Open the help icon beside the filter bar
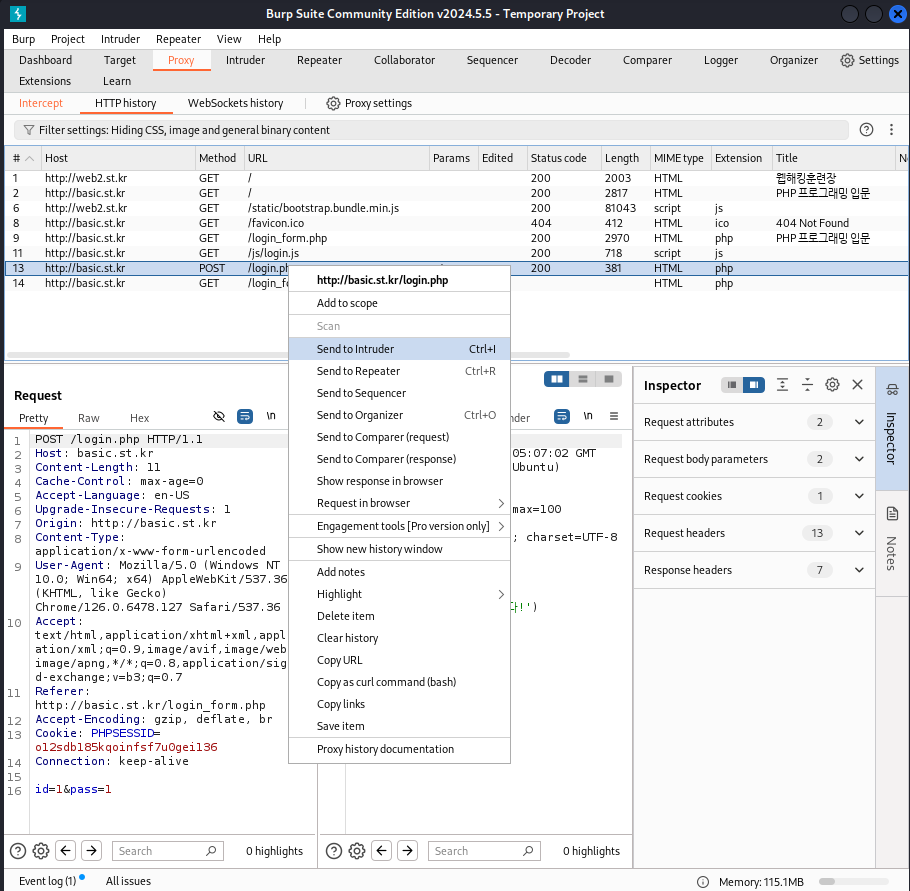 pos(866,129)
